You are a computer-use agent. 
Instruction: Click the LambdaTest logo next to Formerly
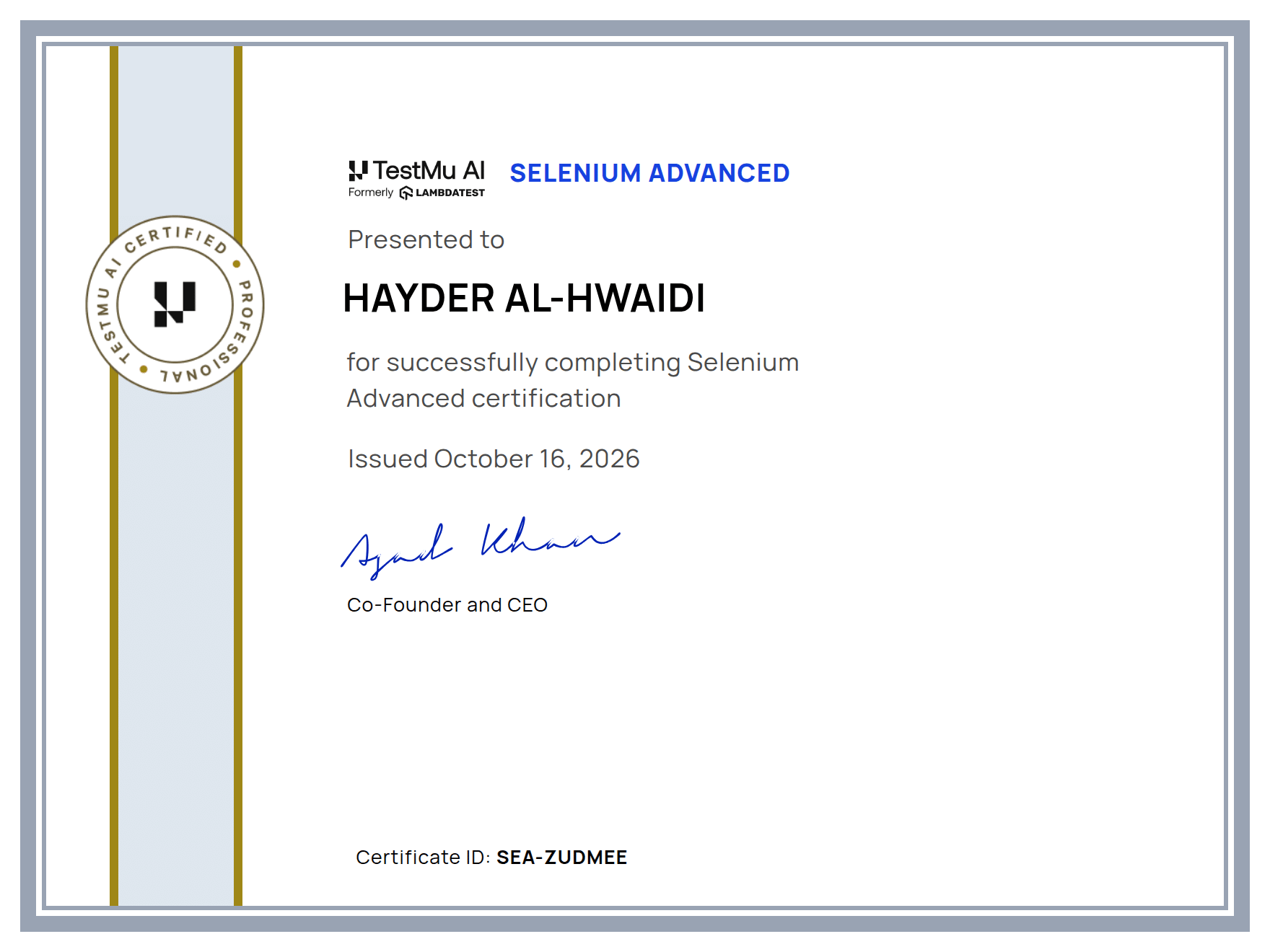click(442, 193)
